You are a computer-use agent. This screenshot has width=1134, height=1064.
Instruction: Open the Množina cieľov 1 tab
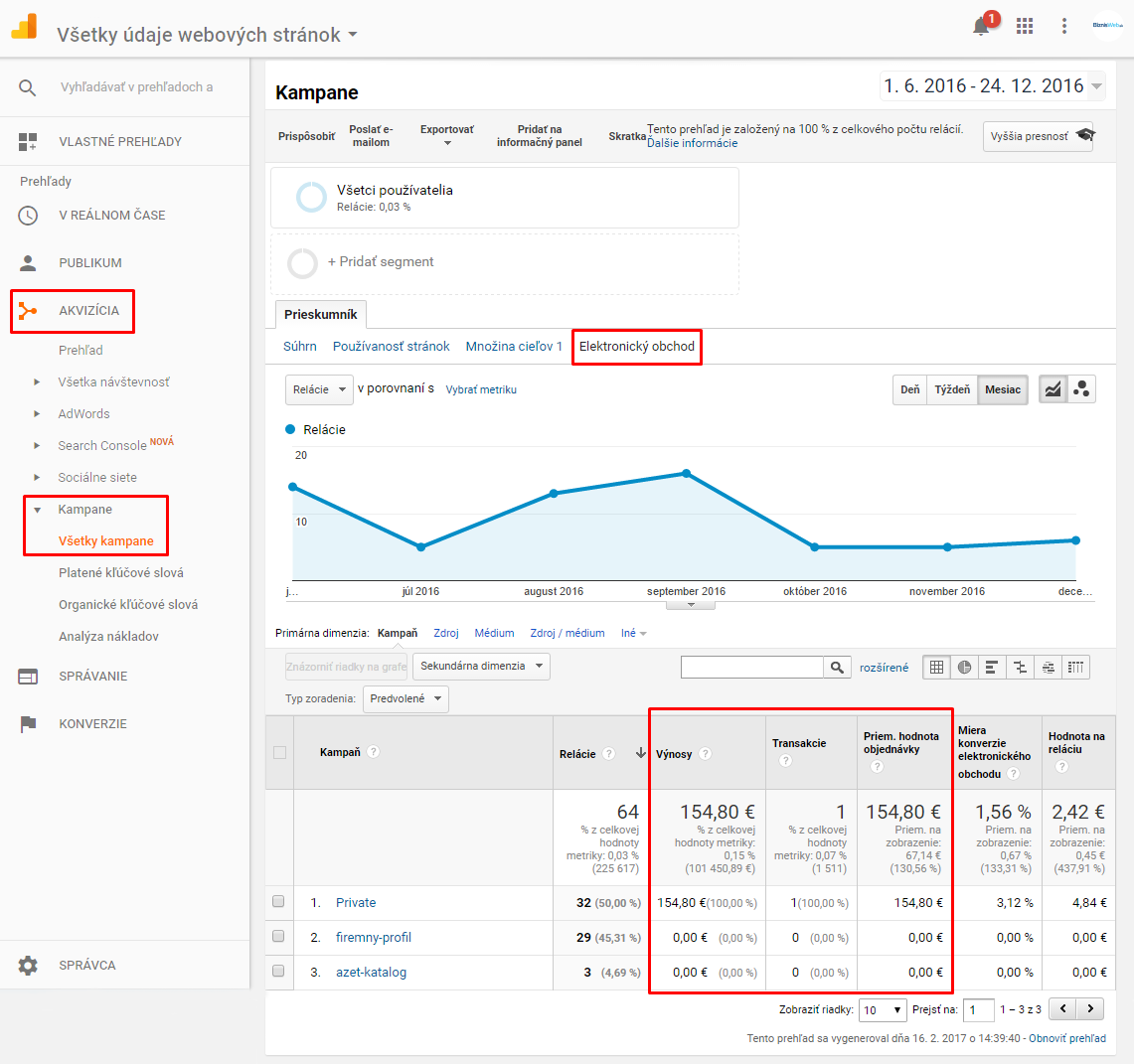click(x=514, y=346)
